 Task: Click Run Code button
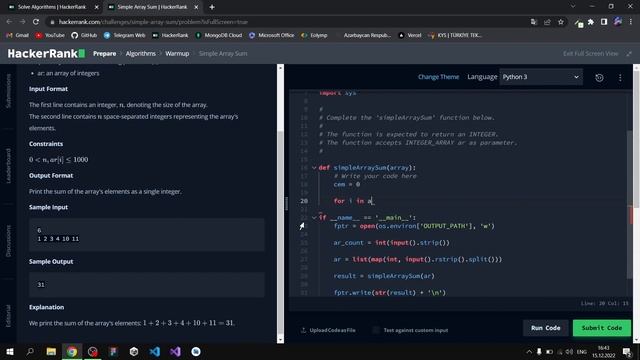click(x=545, y=328)
